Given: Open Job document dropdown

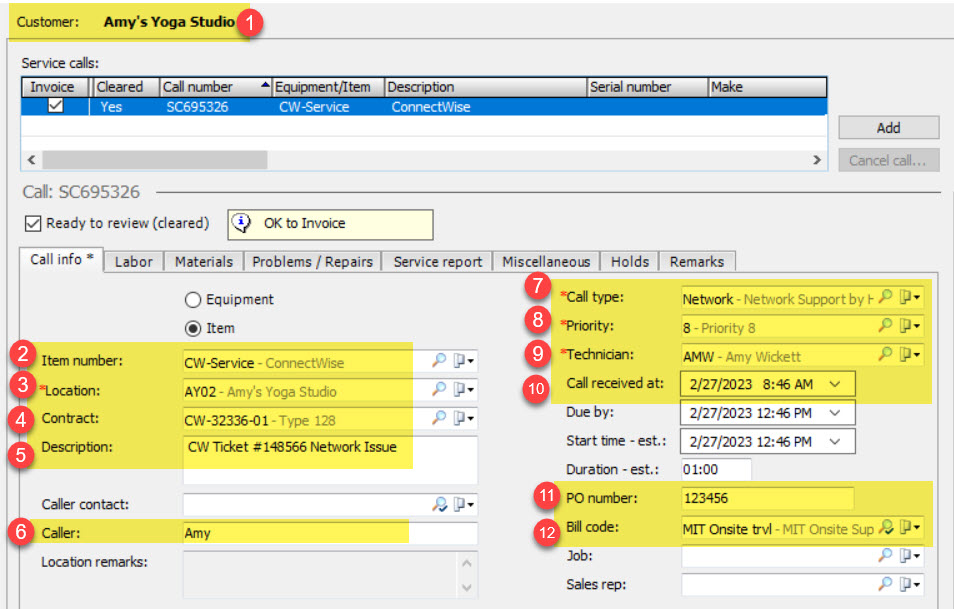Looking at the screenshot, I should click(910, 555).
